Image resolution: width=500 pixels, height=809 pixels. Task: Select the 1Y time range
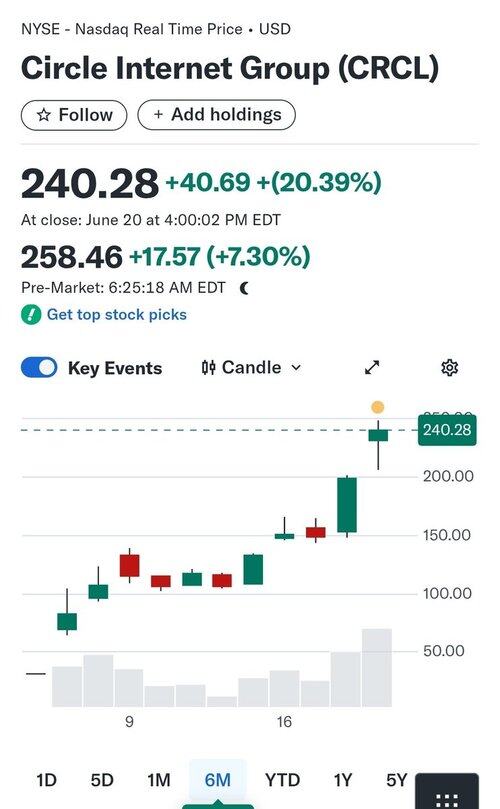click(343, 780)
